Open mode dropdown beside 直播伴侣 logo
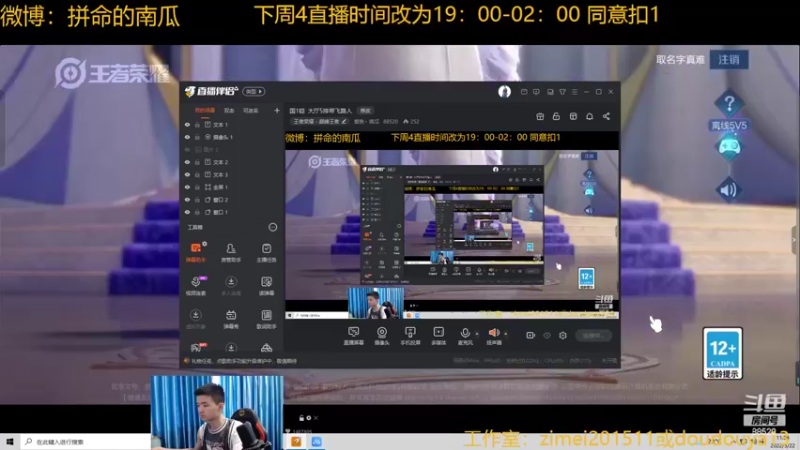 (x=254, y=91)
